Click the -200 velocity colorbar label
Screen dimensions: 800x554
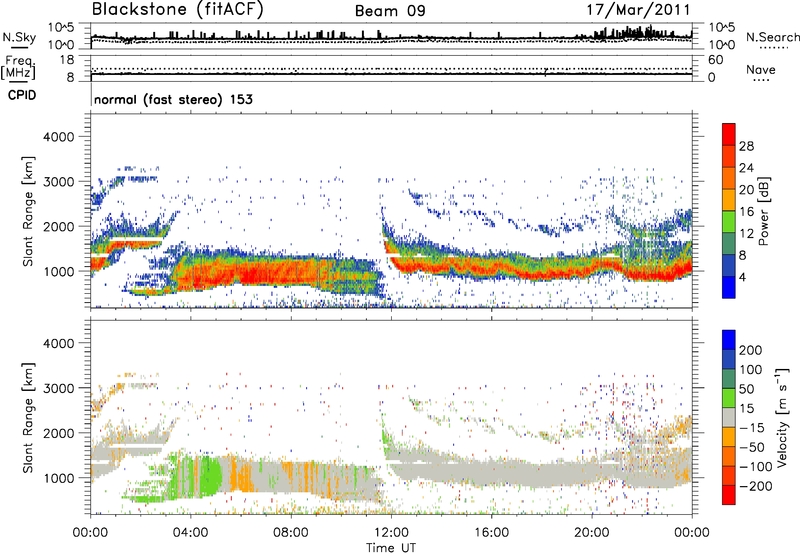[x=756, y=486]
